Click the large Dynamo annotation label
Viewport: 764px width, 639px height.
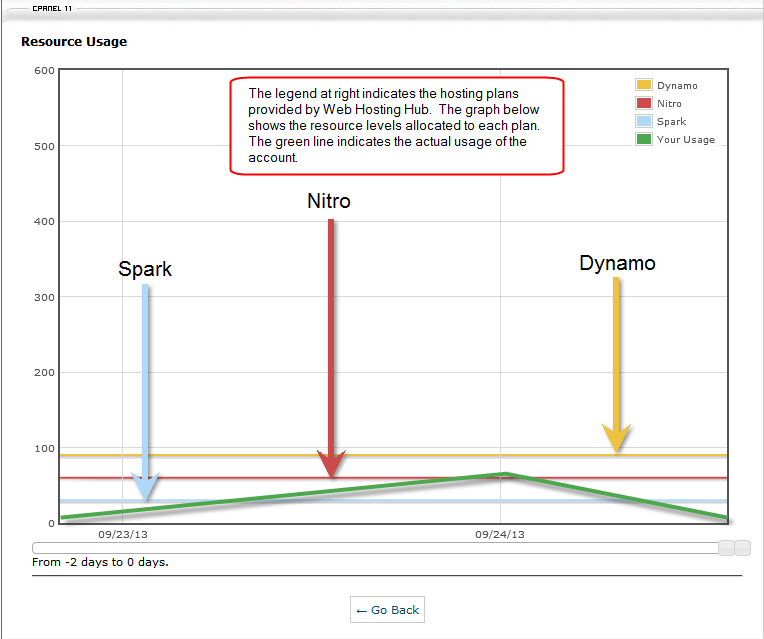point(617,263)
